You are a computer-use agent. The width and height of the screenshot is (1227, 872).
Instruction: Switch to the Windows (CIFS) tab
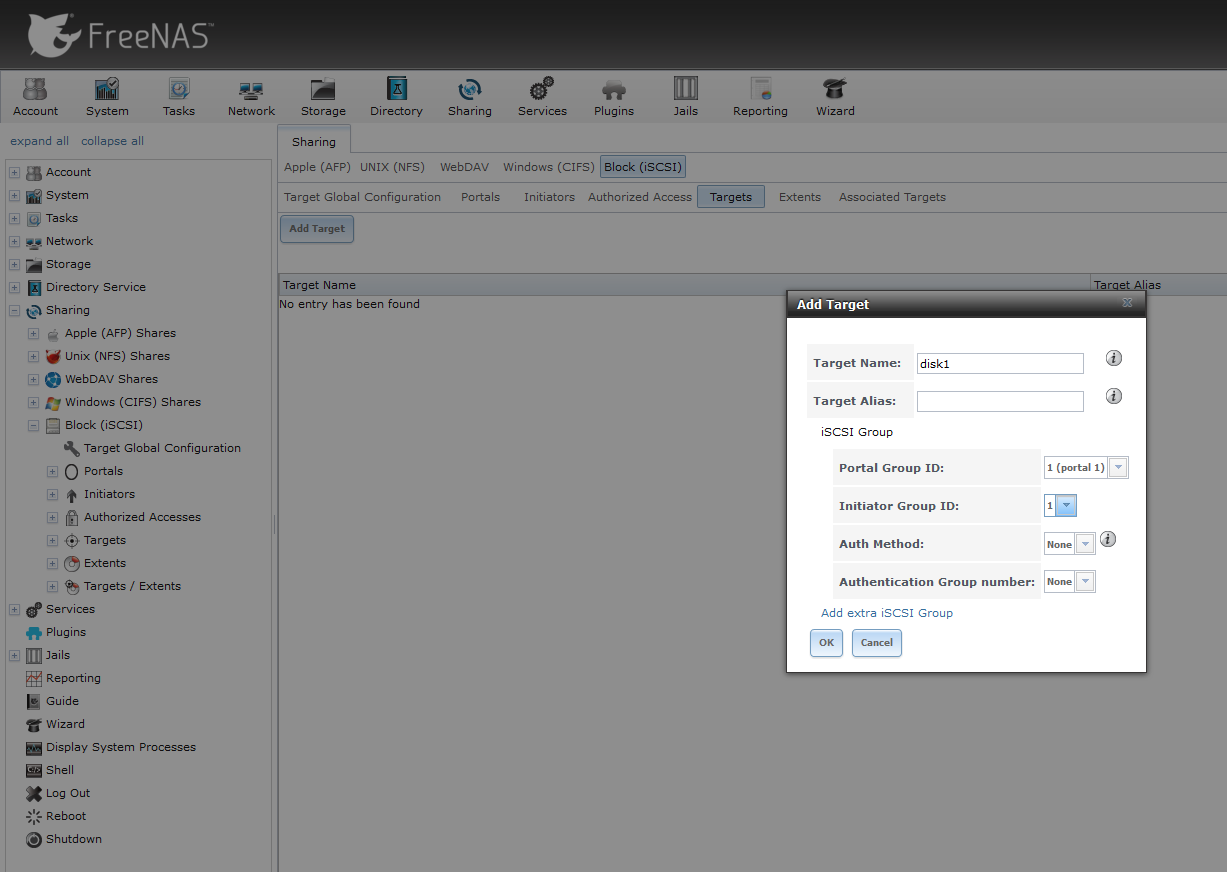pyautogui.click(x=548, y=167)
